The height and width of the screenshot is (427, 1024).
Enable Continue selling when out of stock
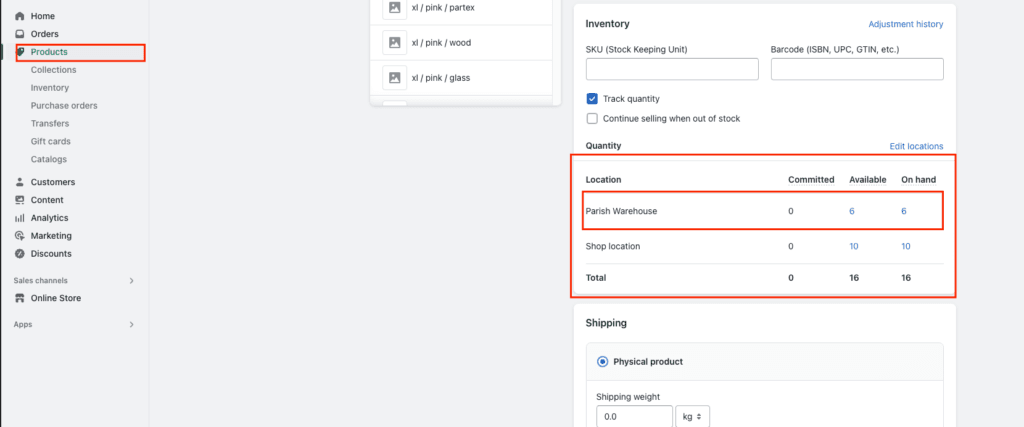coord(592,119)
